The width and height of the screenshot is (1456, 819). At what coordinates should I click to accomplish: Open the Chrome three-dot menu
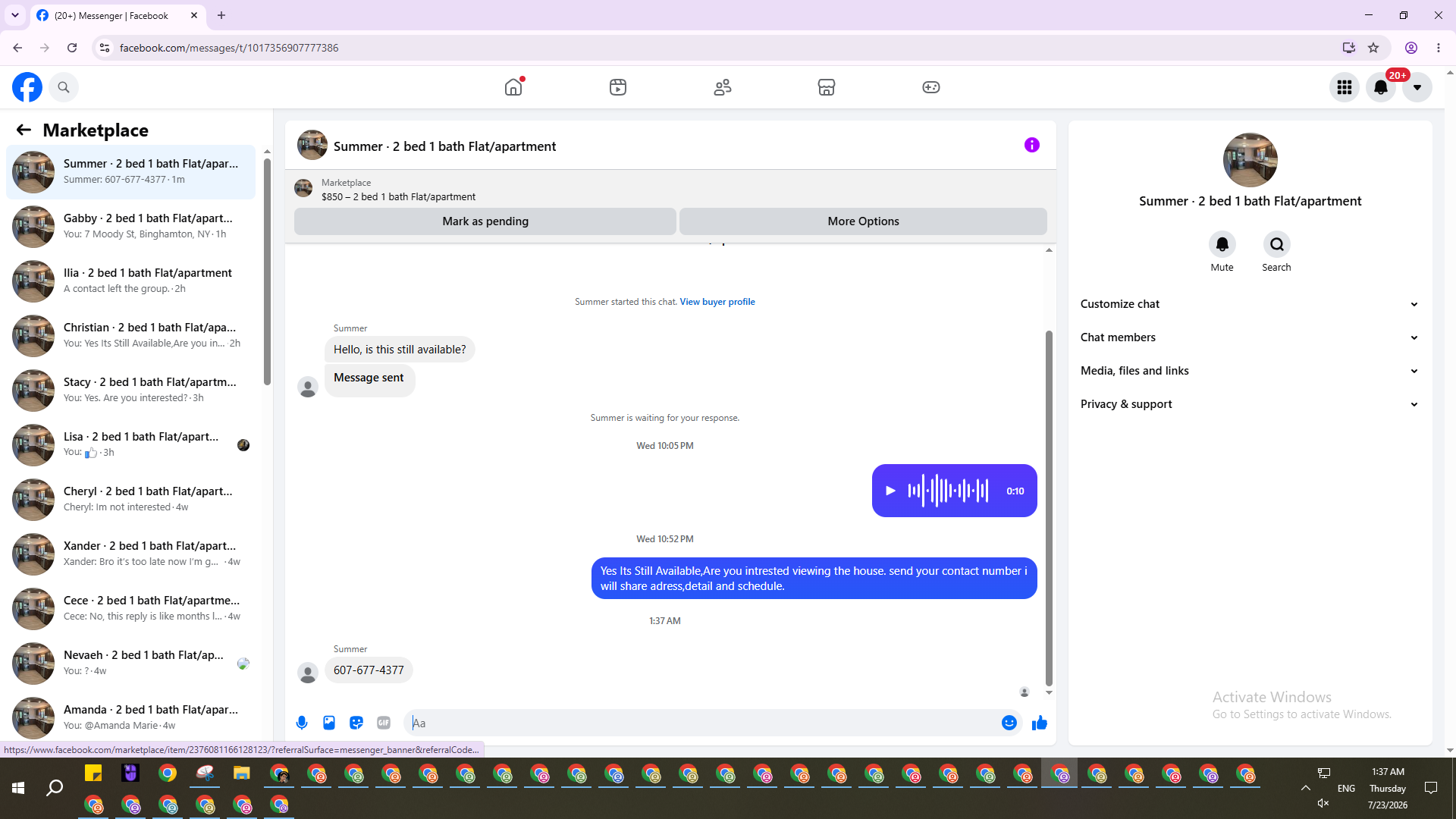click(x=1439, y=48)
